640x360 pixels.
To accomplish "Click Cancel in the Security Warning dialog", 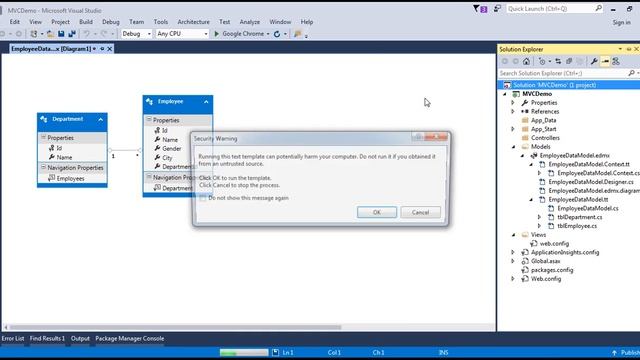I will (420, 212).
